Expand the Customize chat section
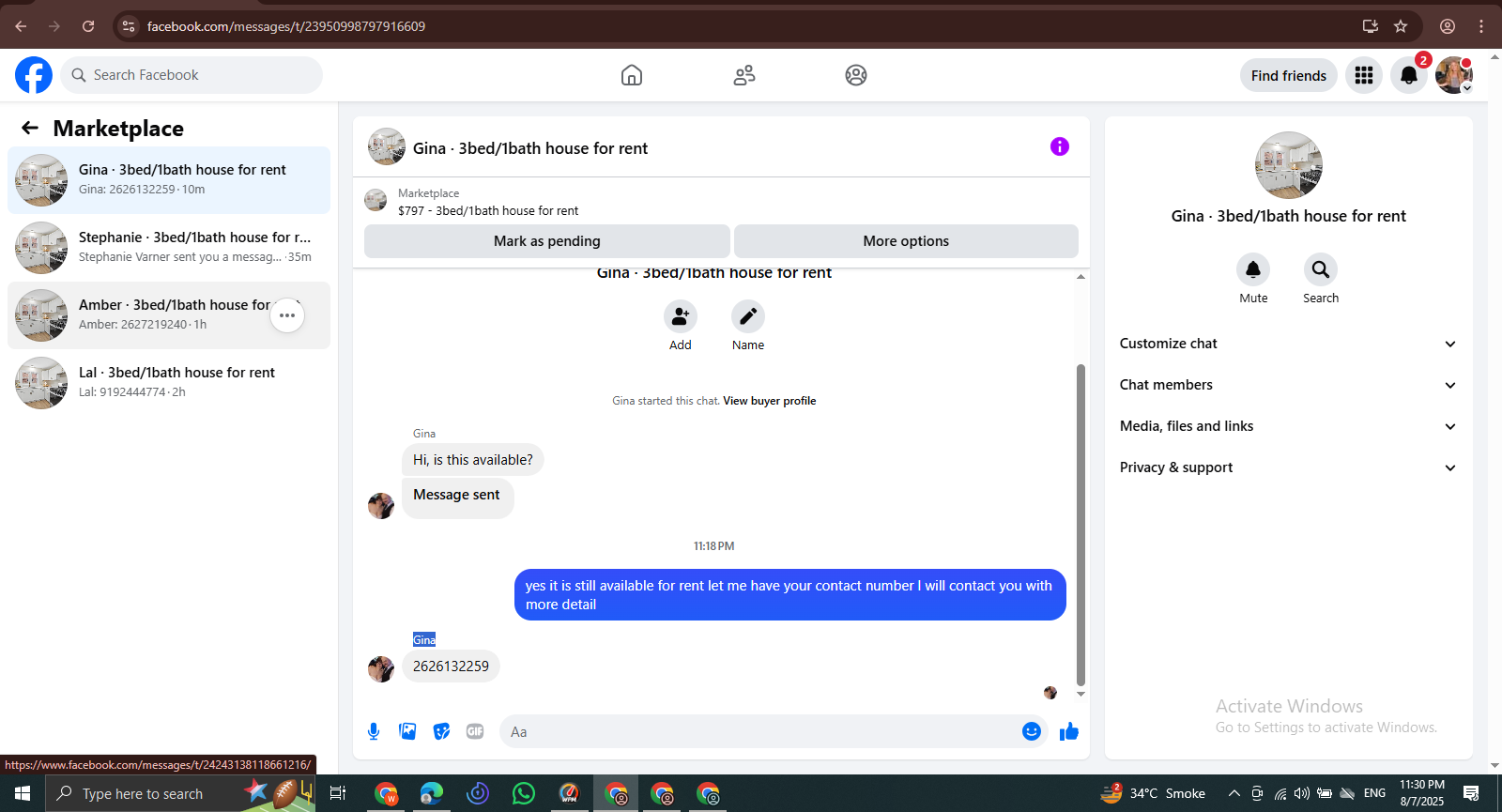The height and width of the screenshot is (812, 1502). [x=1288, y=344]
